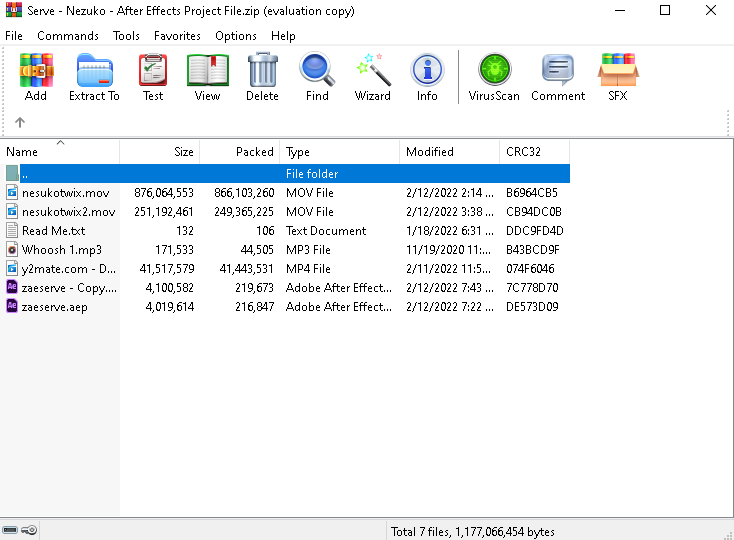Image resolution: width=734 pixels, height=540 pixels.
Task: Click size value 876,064,553
Action: (164, 193)
